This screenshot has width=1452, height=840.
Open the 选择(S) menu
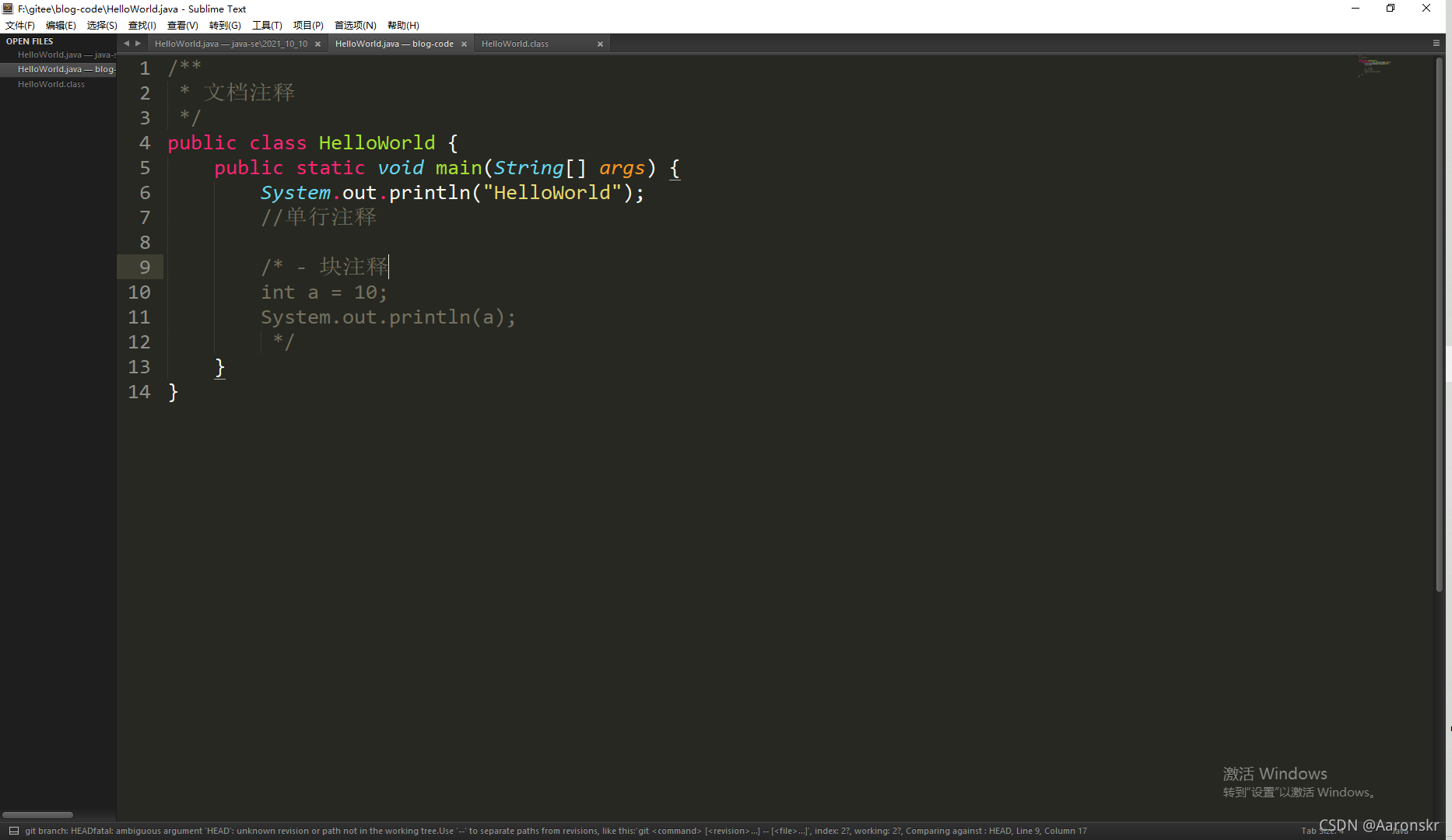pos(102,26)
